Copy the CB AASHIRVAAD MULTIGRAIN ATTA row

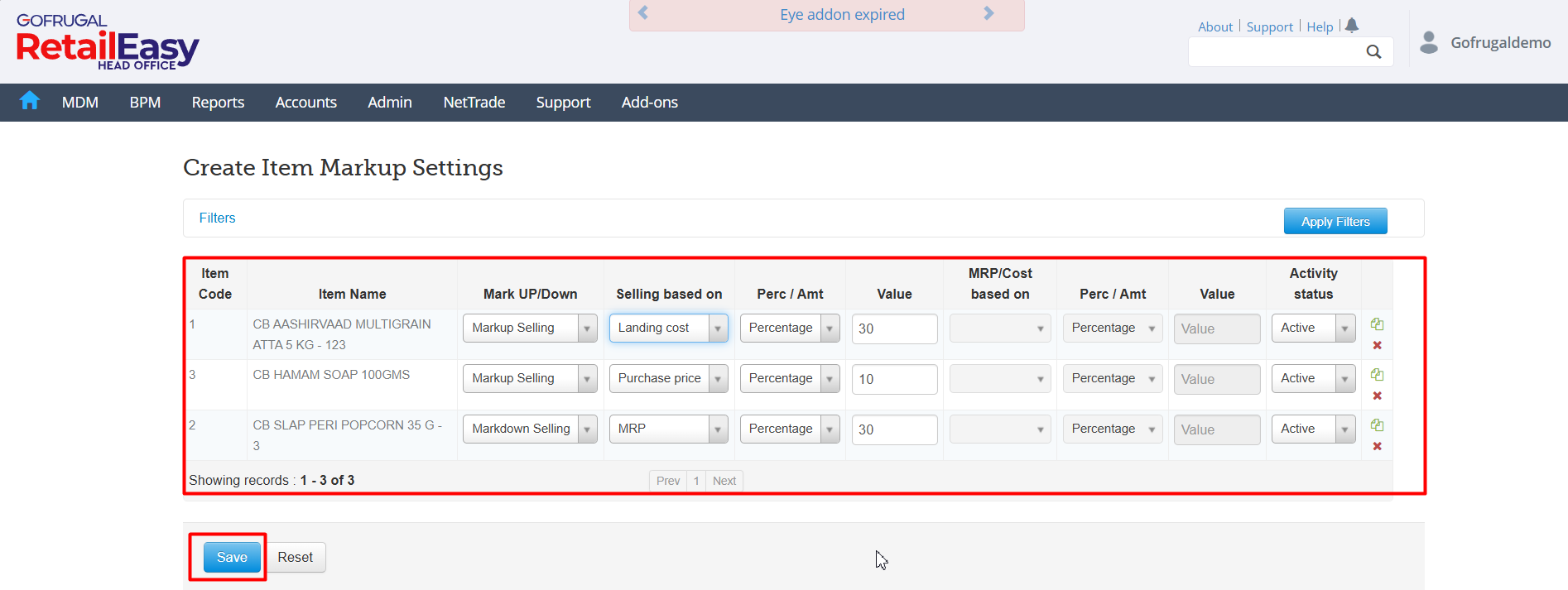[x=1377, y=324]
